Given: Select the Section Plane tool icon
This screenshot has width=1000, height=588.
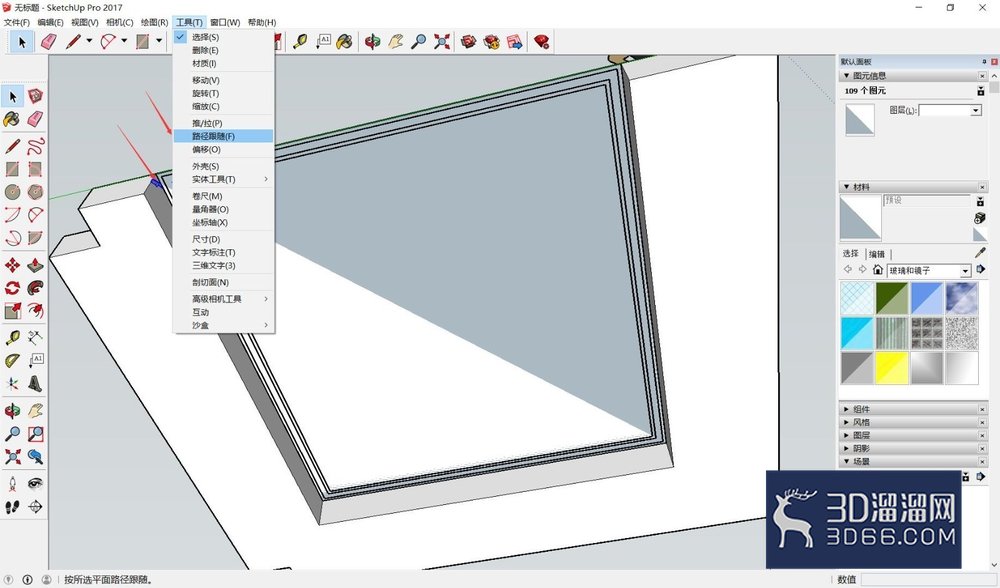Looking at the screenshot, I should (x=35, y=506).
